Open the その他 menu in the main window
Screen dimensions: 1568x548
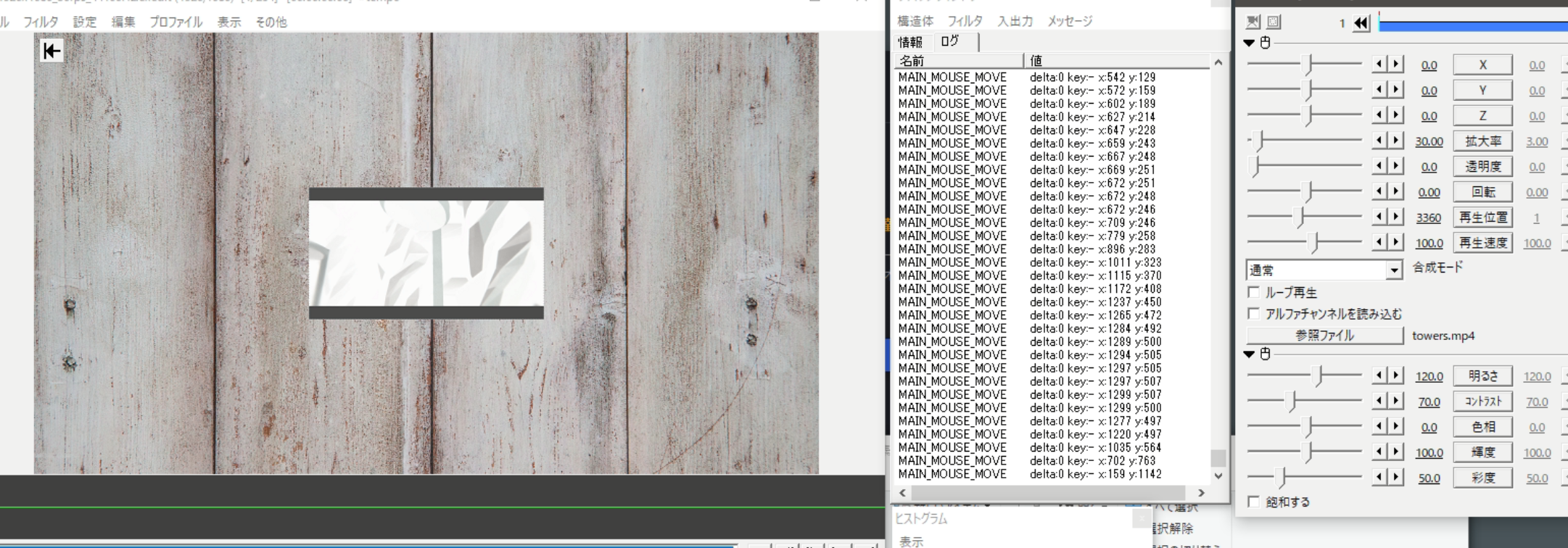pos(271,22)
